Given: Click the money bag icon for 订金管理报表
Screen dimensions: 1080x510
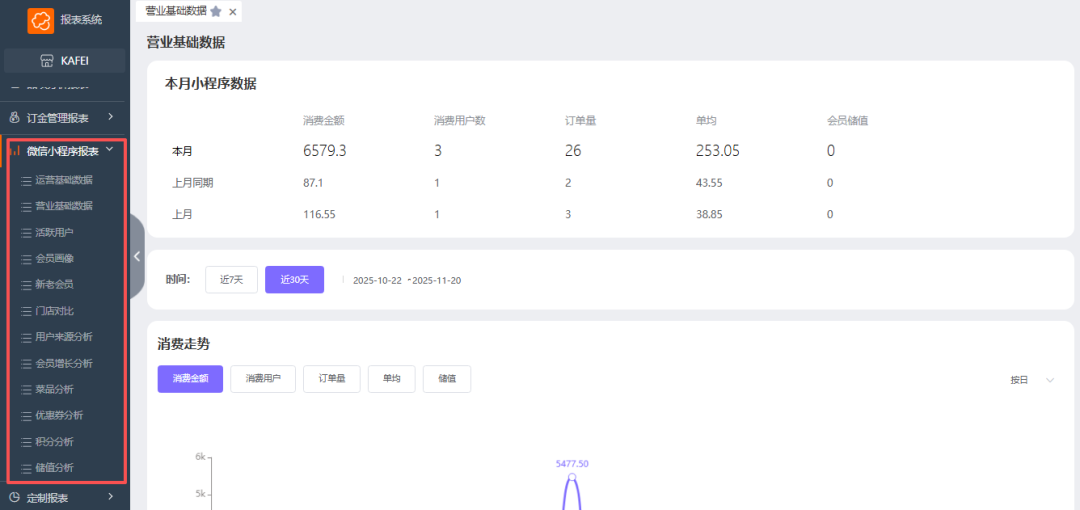Looking at the screenshot, I should click(14, 118).
